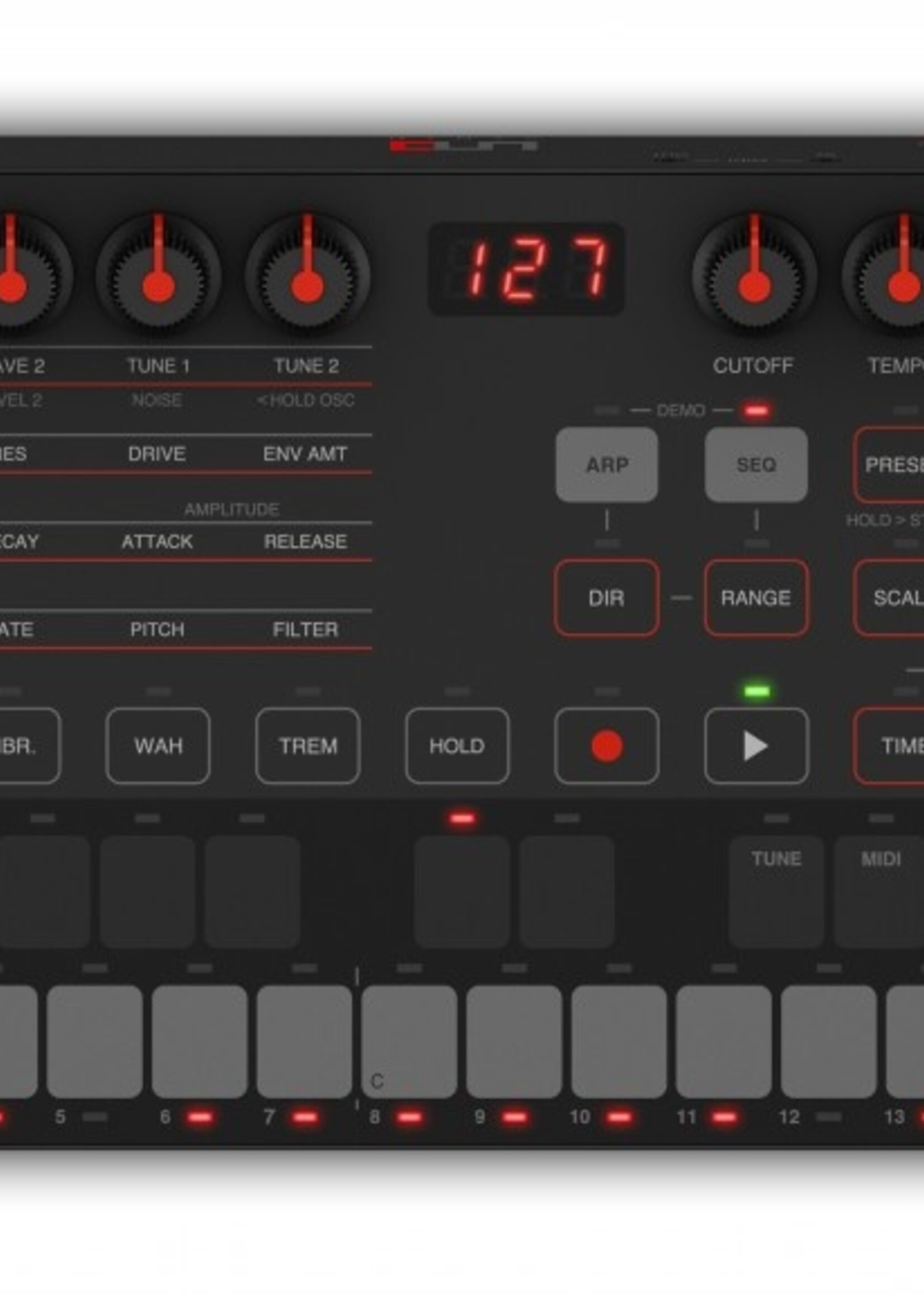Click the TUNE 1 label
The height and width of the screenshot is (1294, 924).
click(158, 366)
